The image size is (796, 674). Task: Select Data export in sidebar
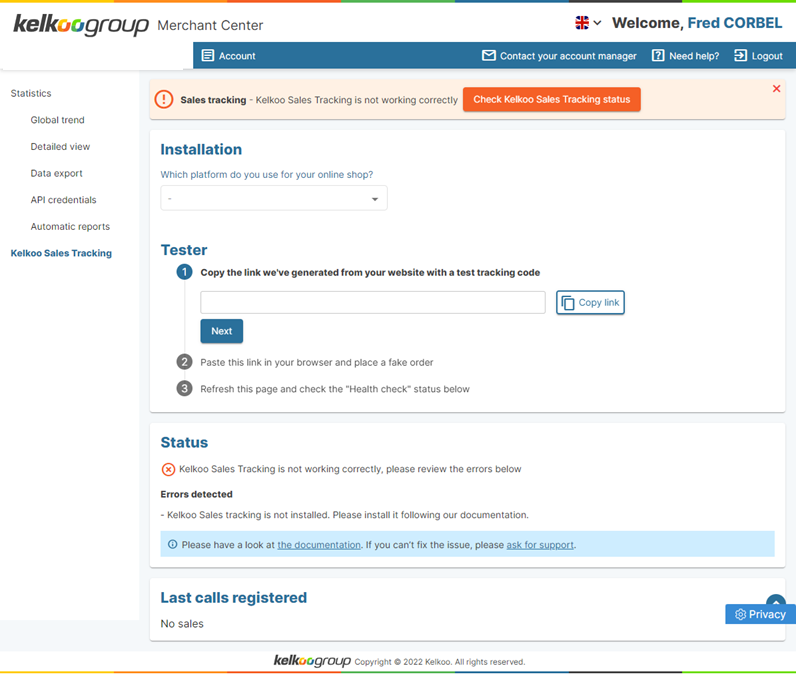click(56, 173)
